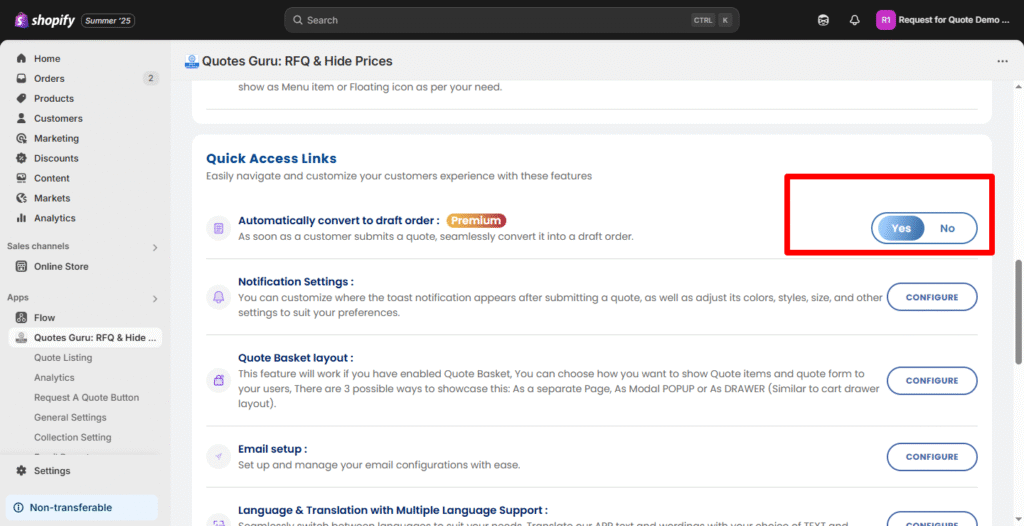Open Request A Quote Button page

coord(86,397)
